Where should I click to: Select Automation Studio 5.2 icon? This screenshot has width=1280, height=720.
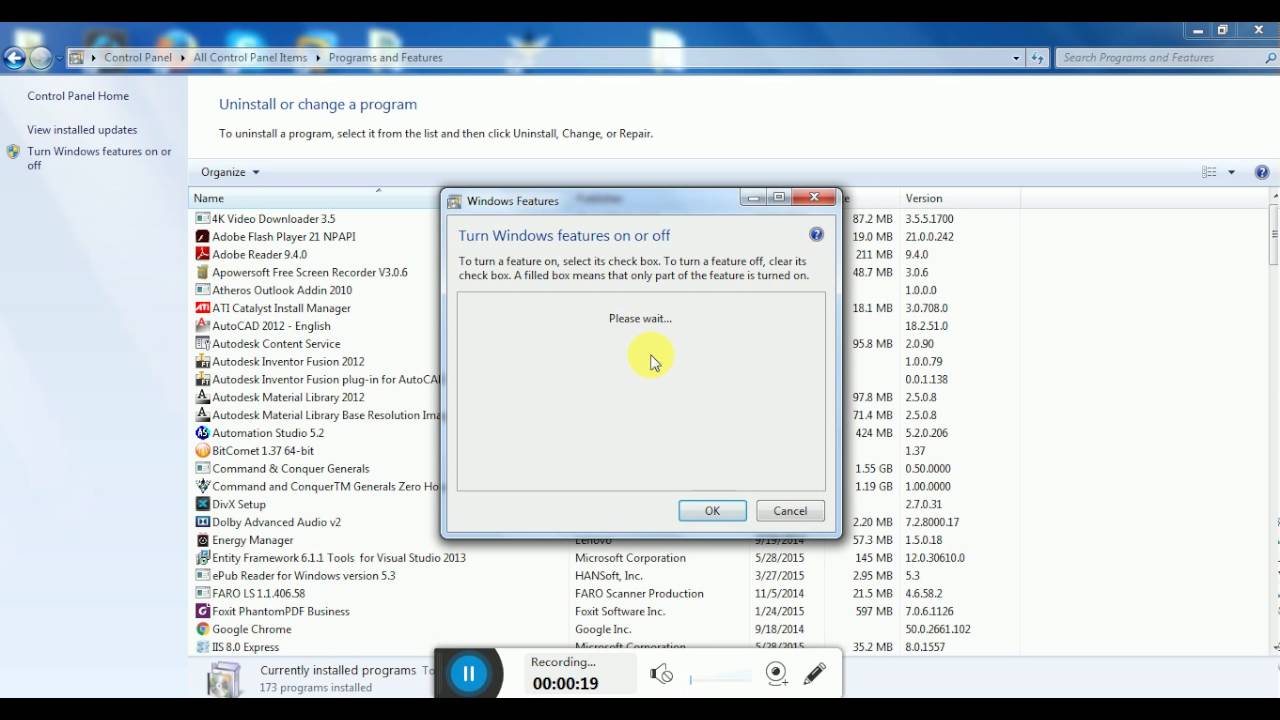click(x=203, y=433)
